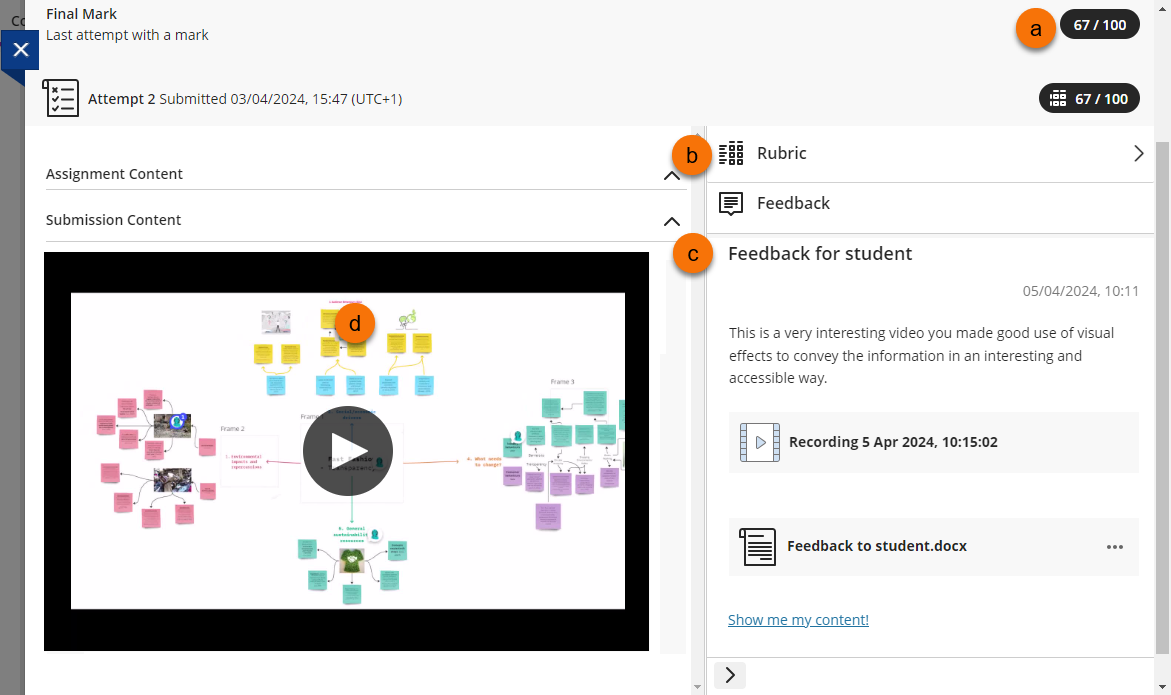
Task: Select the Feedback label in the side panel
Action: click(793, 204)
